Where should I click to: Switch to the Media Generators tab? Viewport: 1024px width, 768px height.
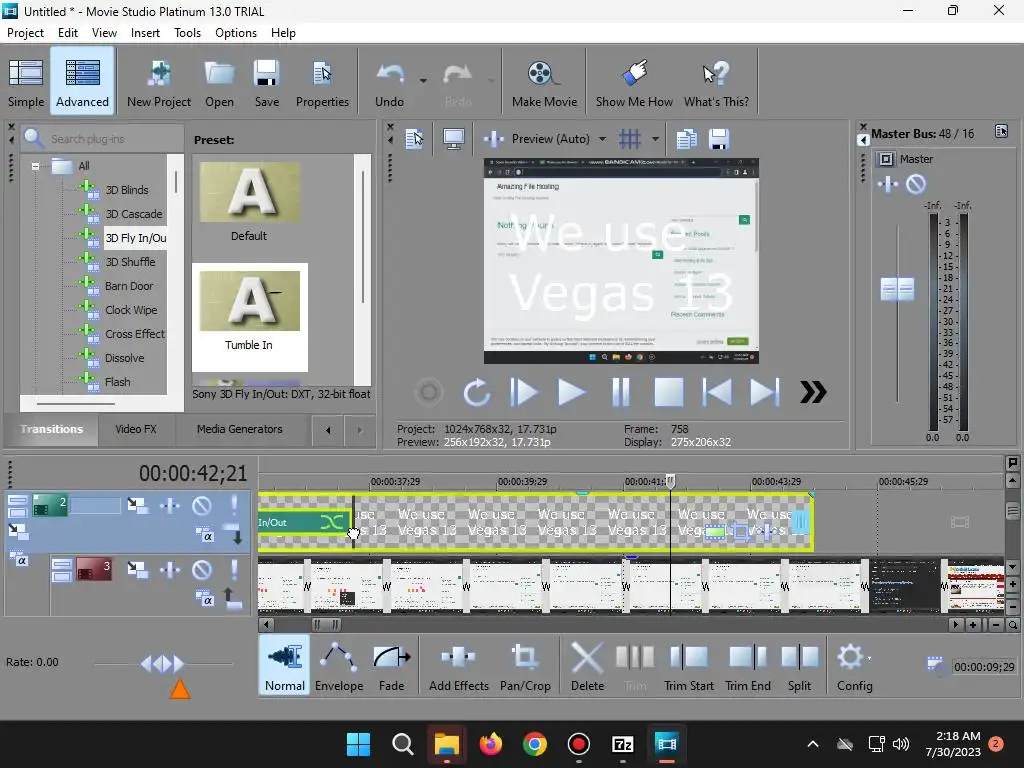coord(240,429)
